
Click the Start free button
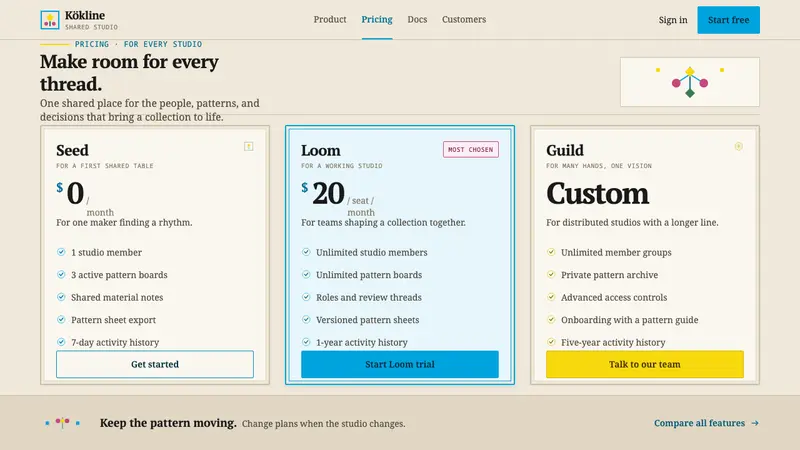[x=728, y=20]
